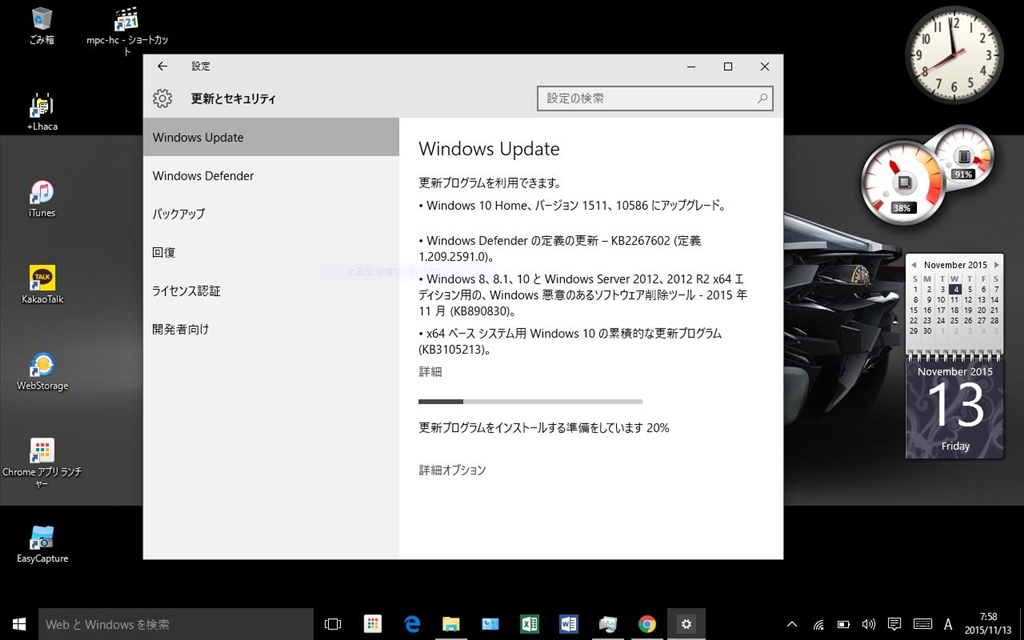Image resolution: width=1024 pixels, height=640 pixels.
Task: Click the analog clock gadget
Action: pyautogui.click(x=954, y=56)
